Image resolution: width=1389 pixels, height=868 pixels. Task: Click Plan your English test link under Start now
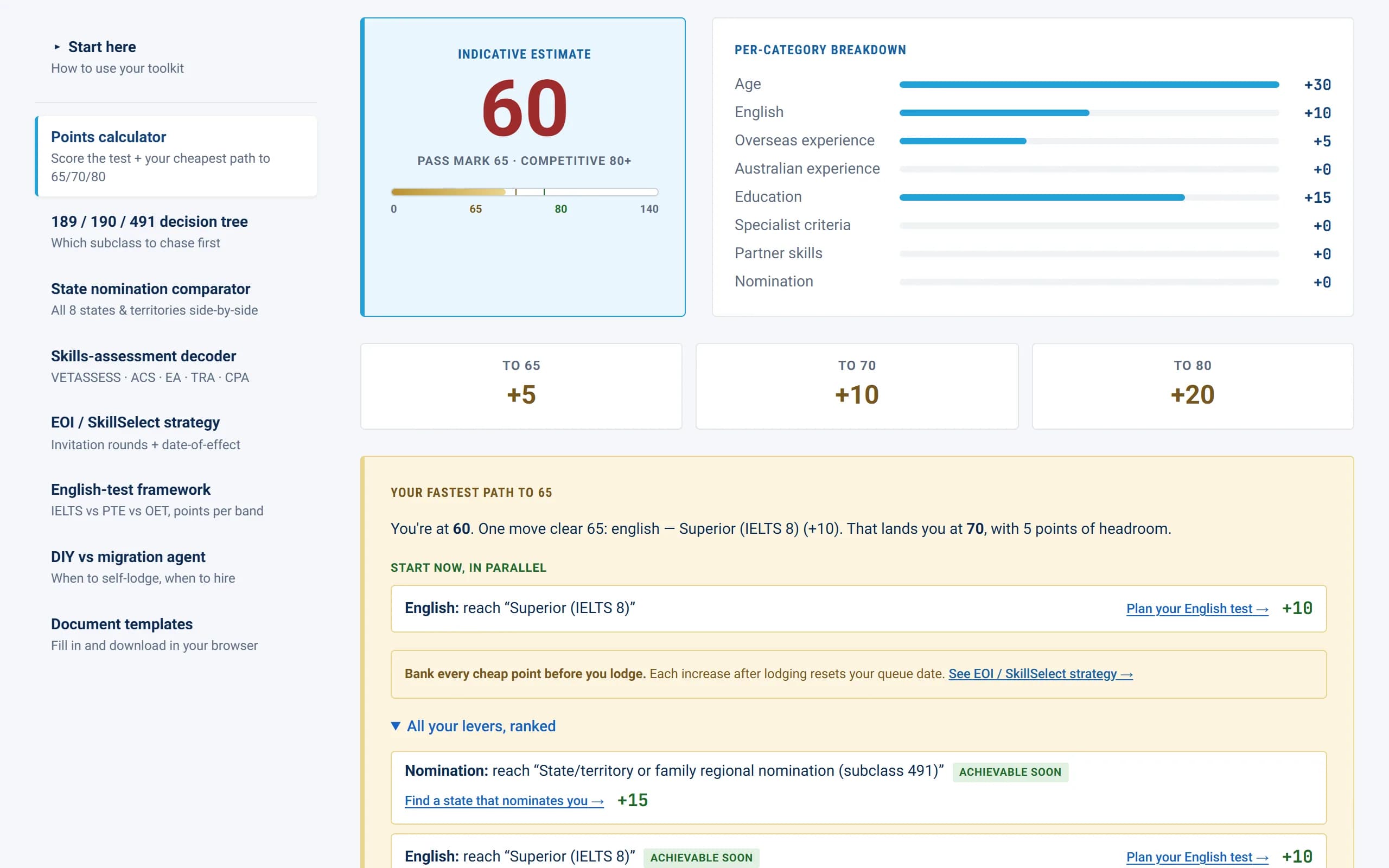point(1197,609)
